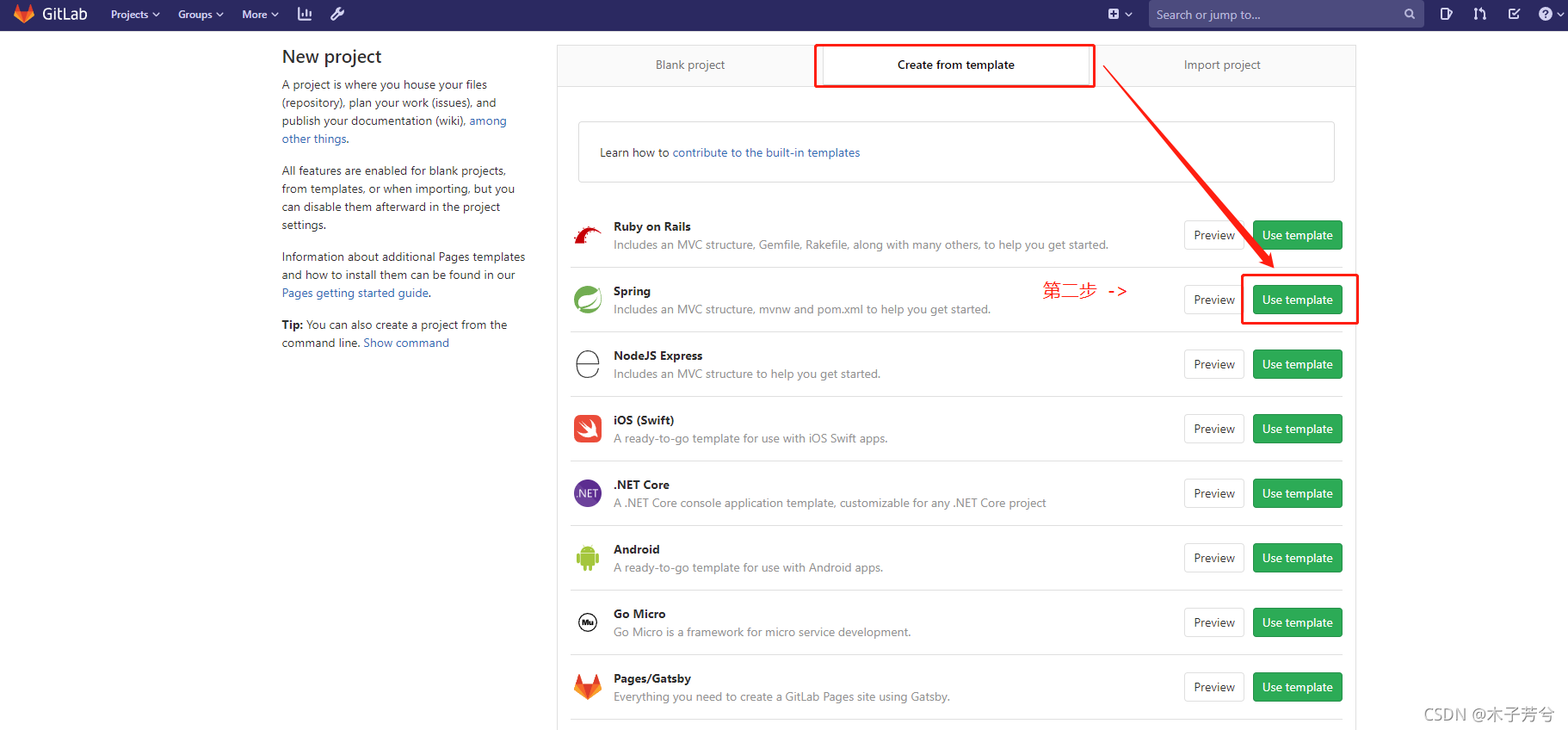Use the Android template
Screen dimensions: 1568x730
(x=1297, y=558)
